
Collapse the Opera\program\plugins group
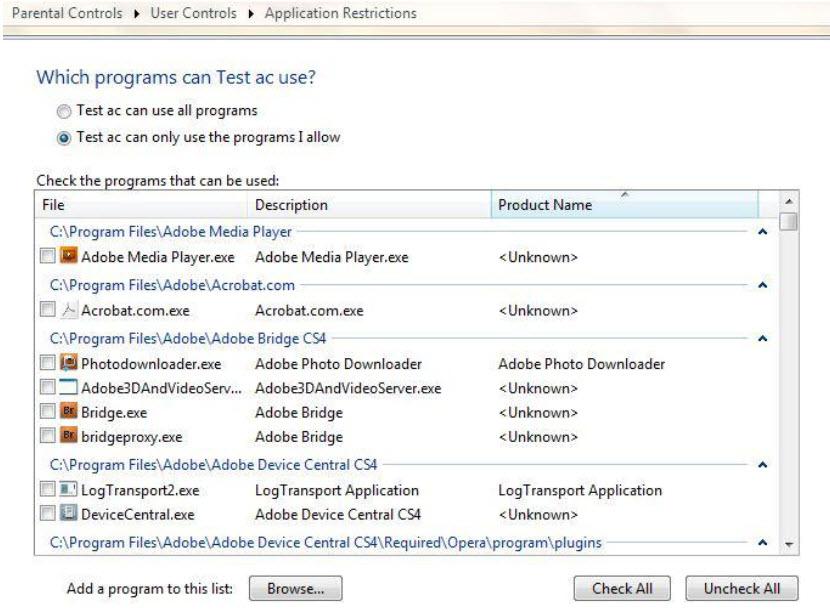763,542
